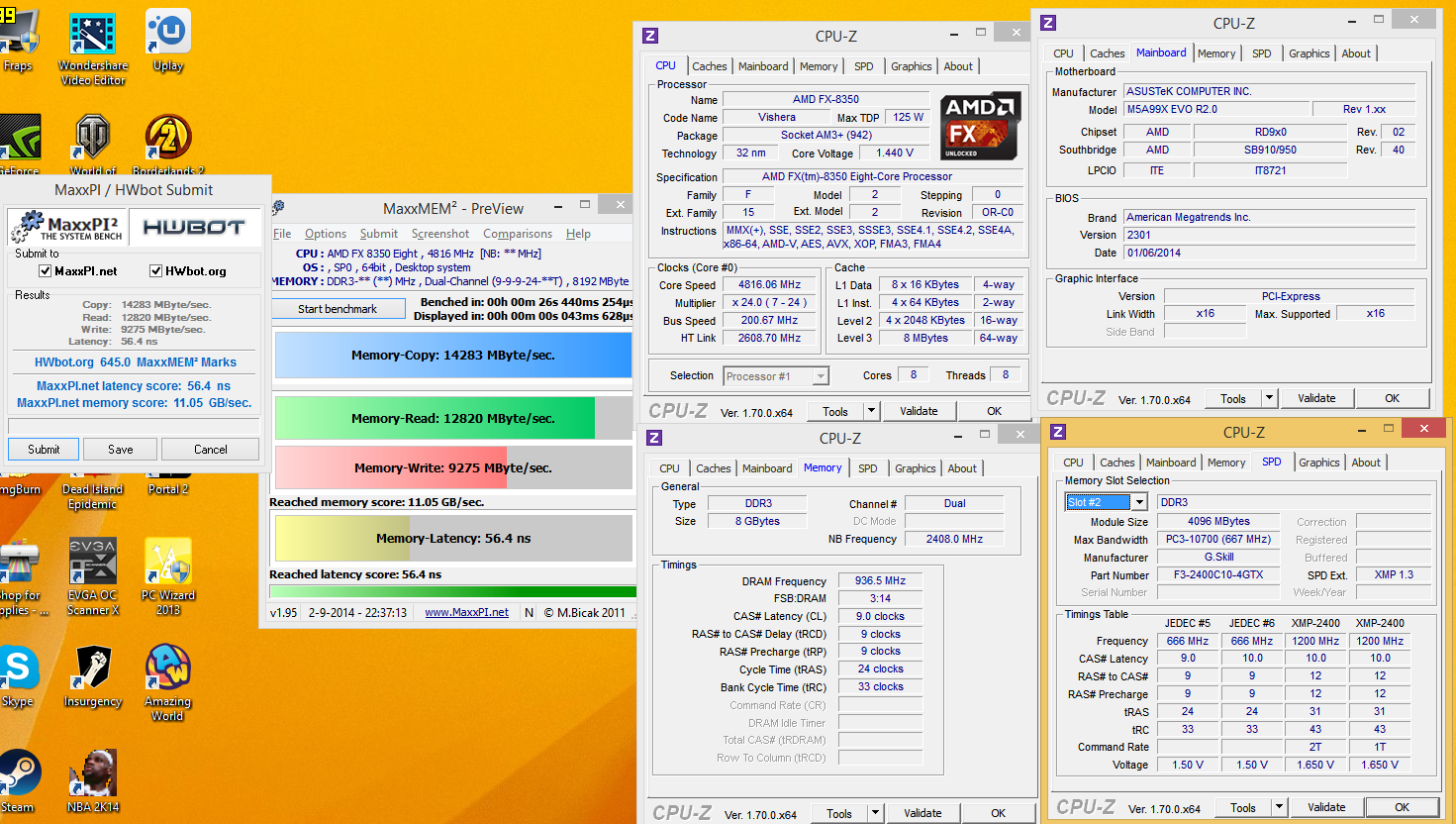
Task: Open Skype desktop icon
Action: click(x=18, y=675)
